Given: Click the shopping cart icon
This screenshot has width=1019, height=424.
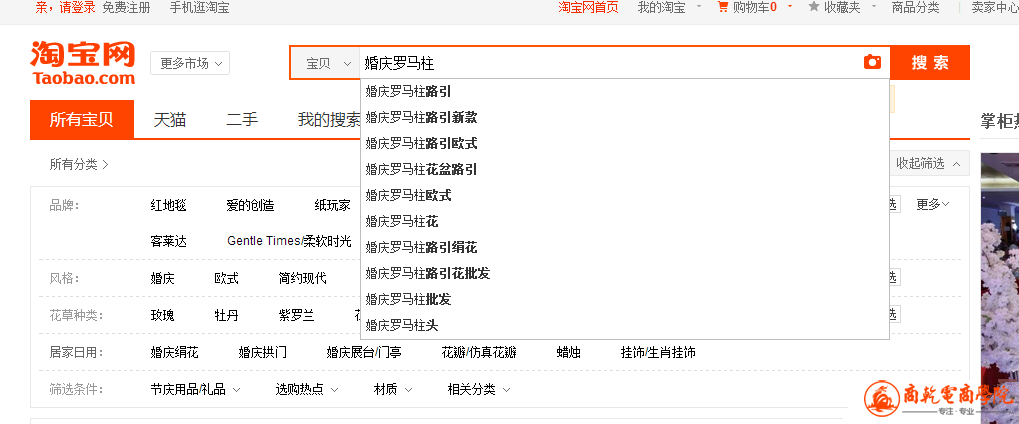Looking at the screenshot, I should pos(723,7).
